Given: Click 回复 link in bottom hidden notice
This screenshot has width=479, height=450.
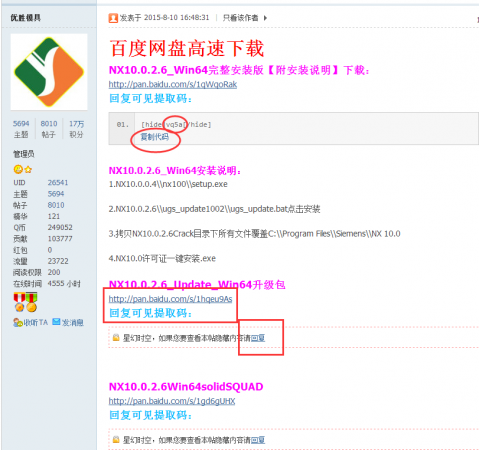Looking at the screenshot, I should (258, 440).
